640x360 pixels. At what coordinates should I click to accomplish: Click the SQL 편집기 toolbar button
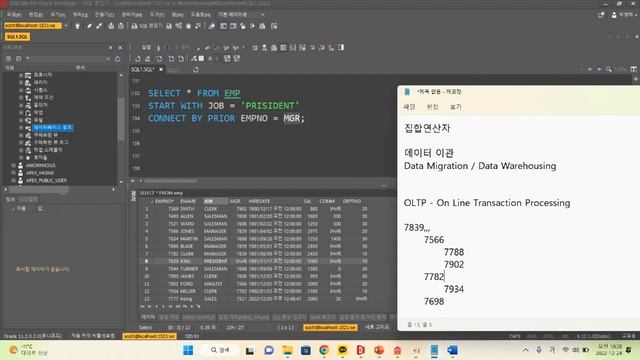point(147,26)
